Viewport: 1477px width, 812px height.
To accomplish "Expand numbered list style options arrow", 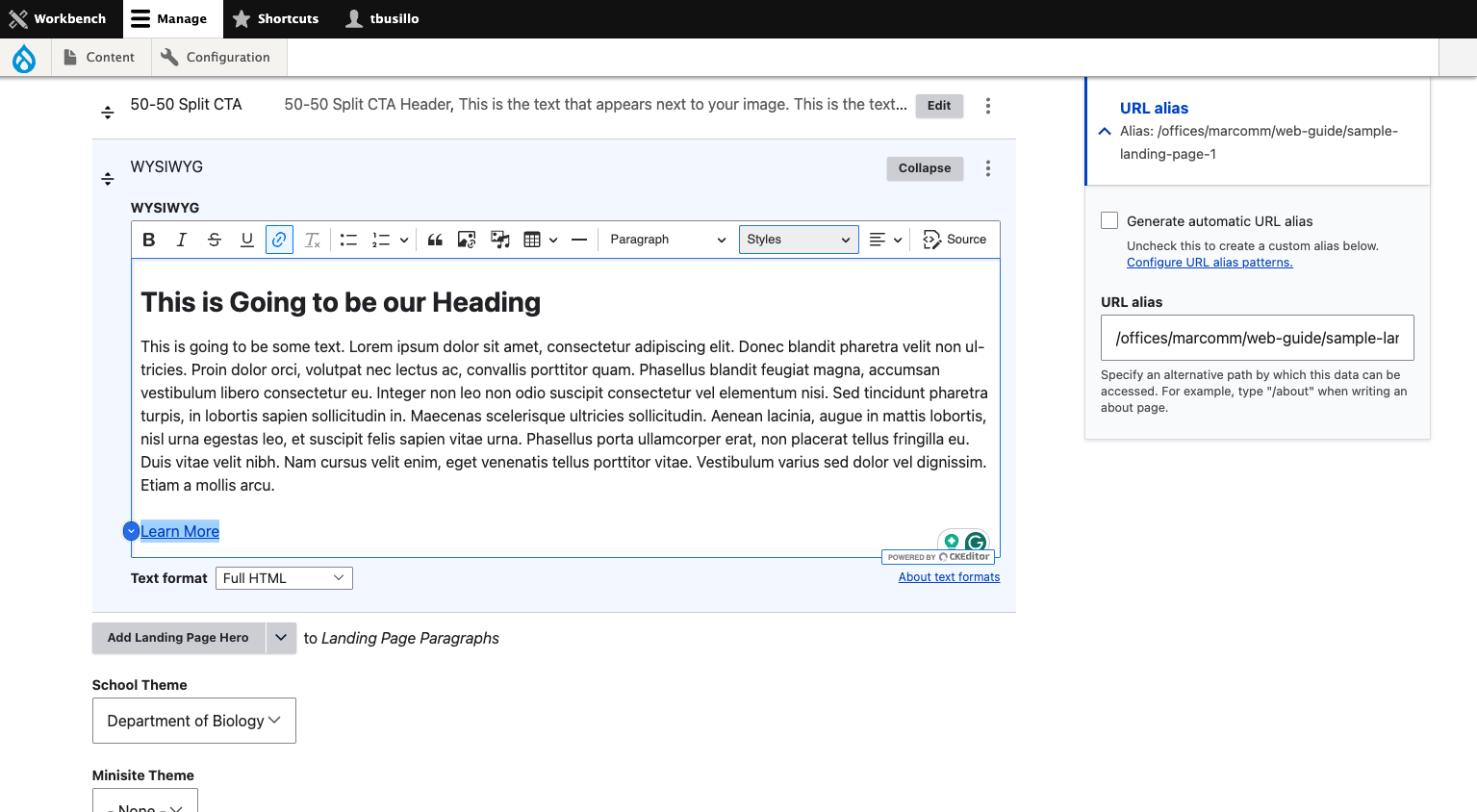I will tap(404, 240).
